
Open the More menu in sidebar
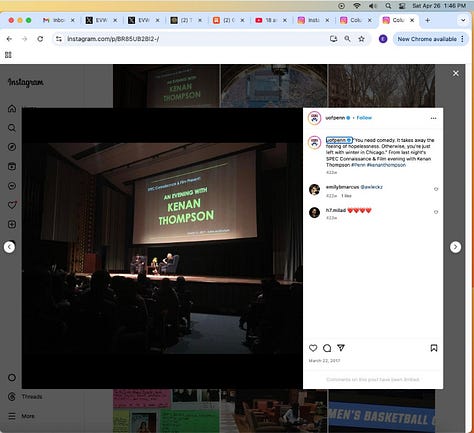click(x=21, y=416)
